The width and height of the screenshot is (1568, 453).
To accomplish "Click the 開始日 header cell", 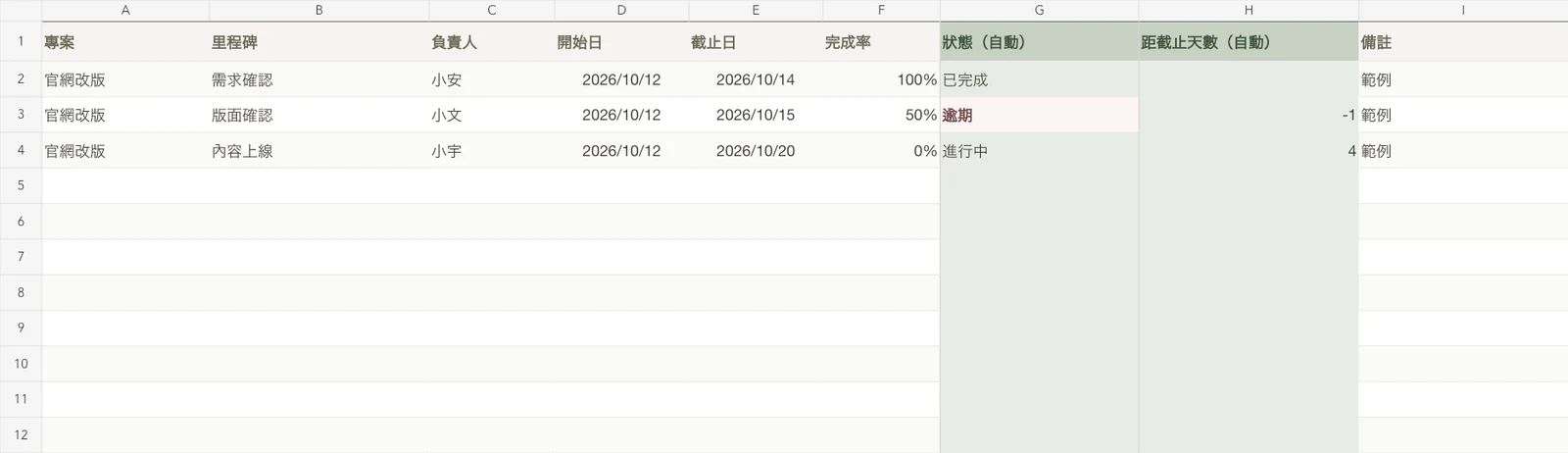I will click(621, 42).
